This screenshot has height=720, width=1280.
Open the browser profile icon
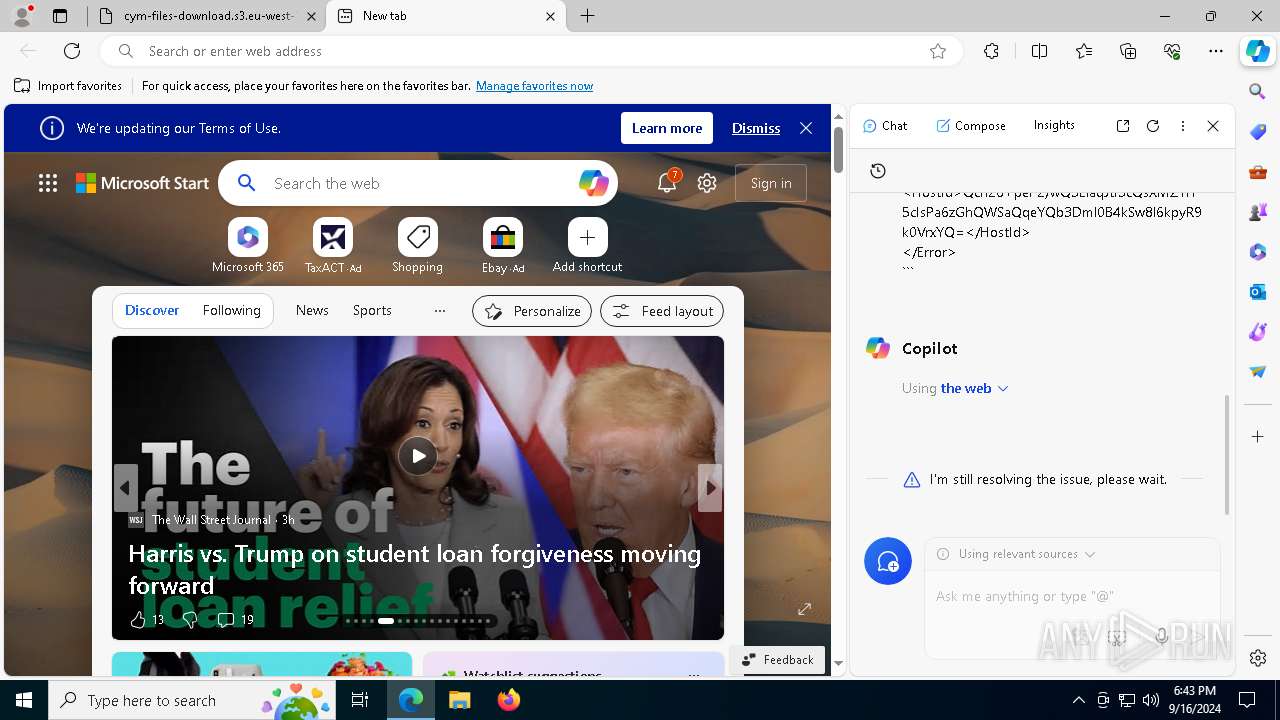22,16
